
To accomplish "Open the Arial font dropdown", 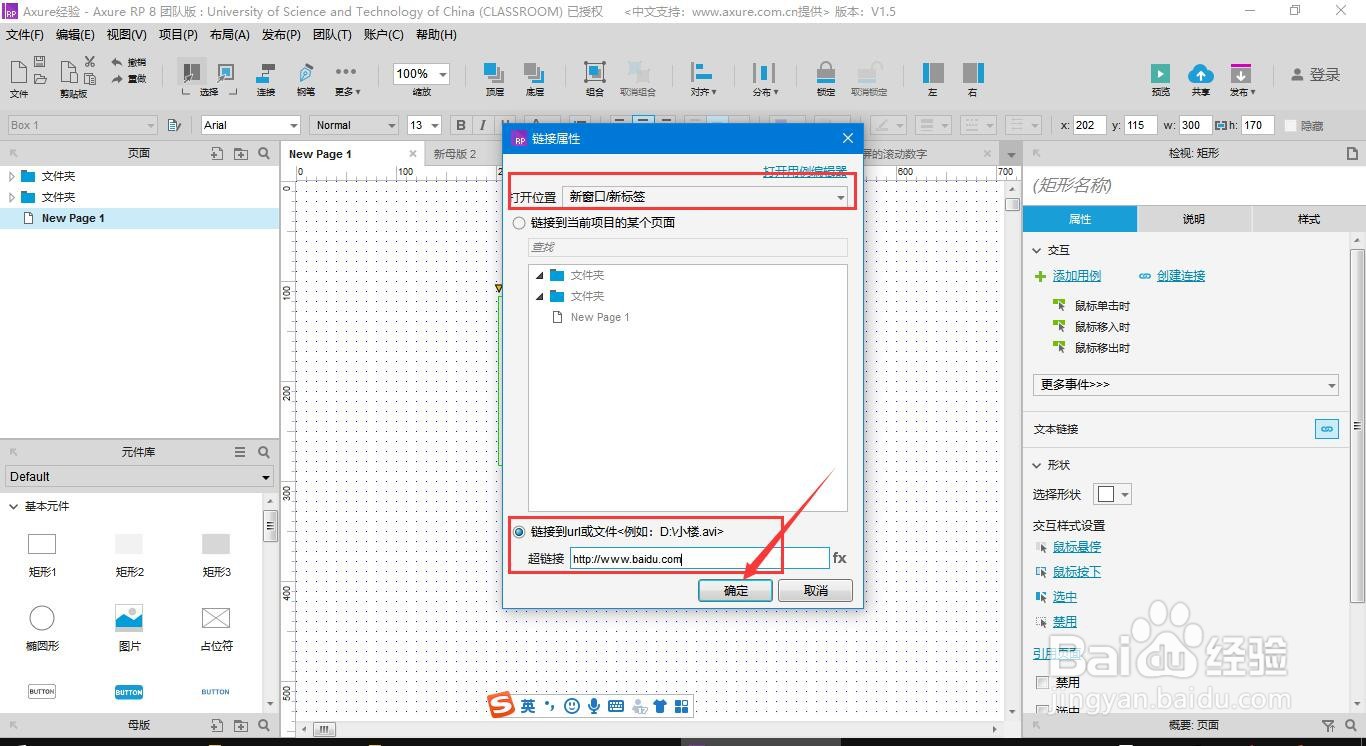I will [x=250, y=125].
